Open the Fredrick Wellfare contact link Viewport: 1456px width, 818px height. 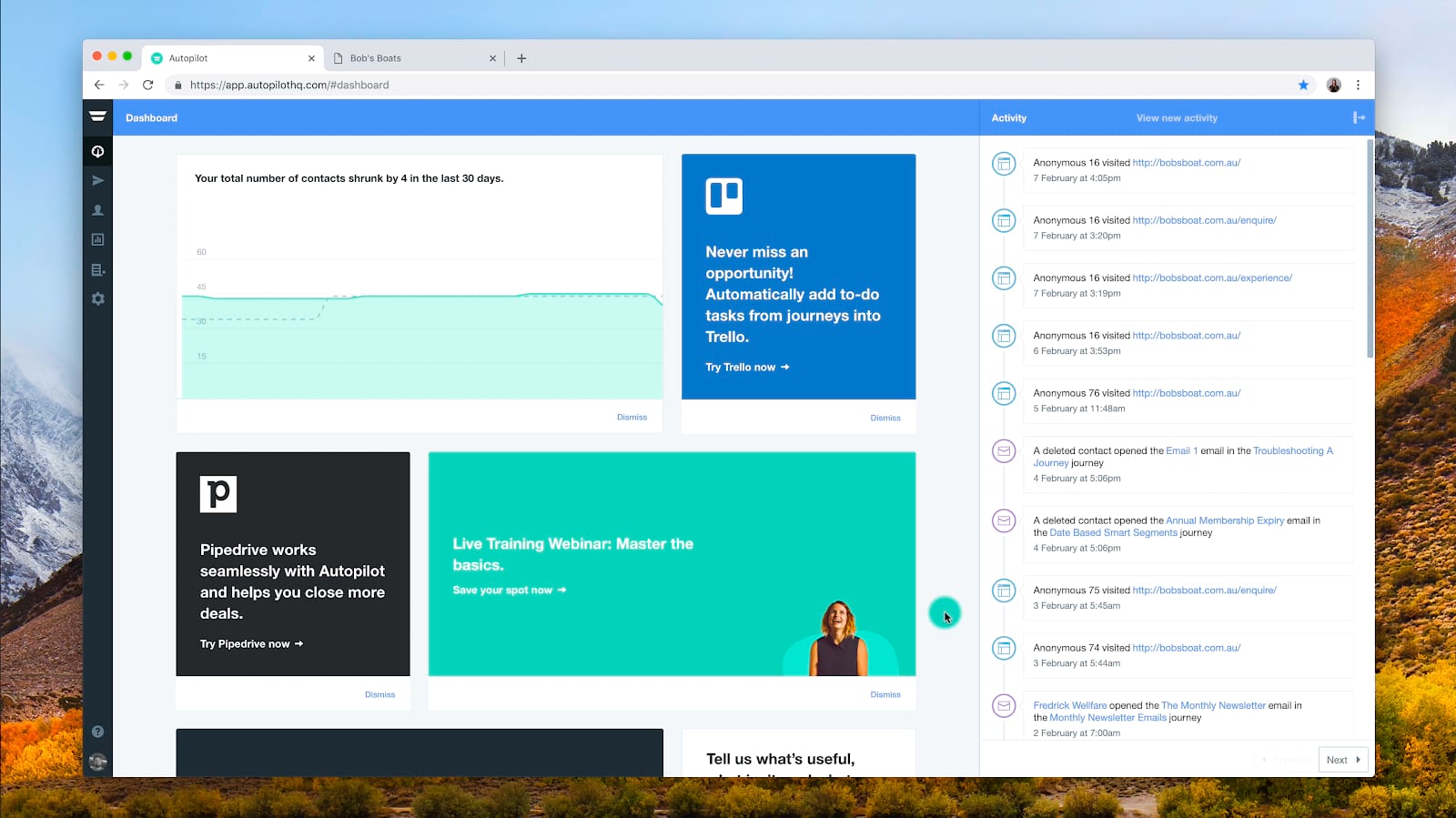(1070, 705)
